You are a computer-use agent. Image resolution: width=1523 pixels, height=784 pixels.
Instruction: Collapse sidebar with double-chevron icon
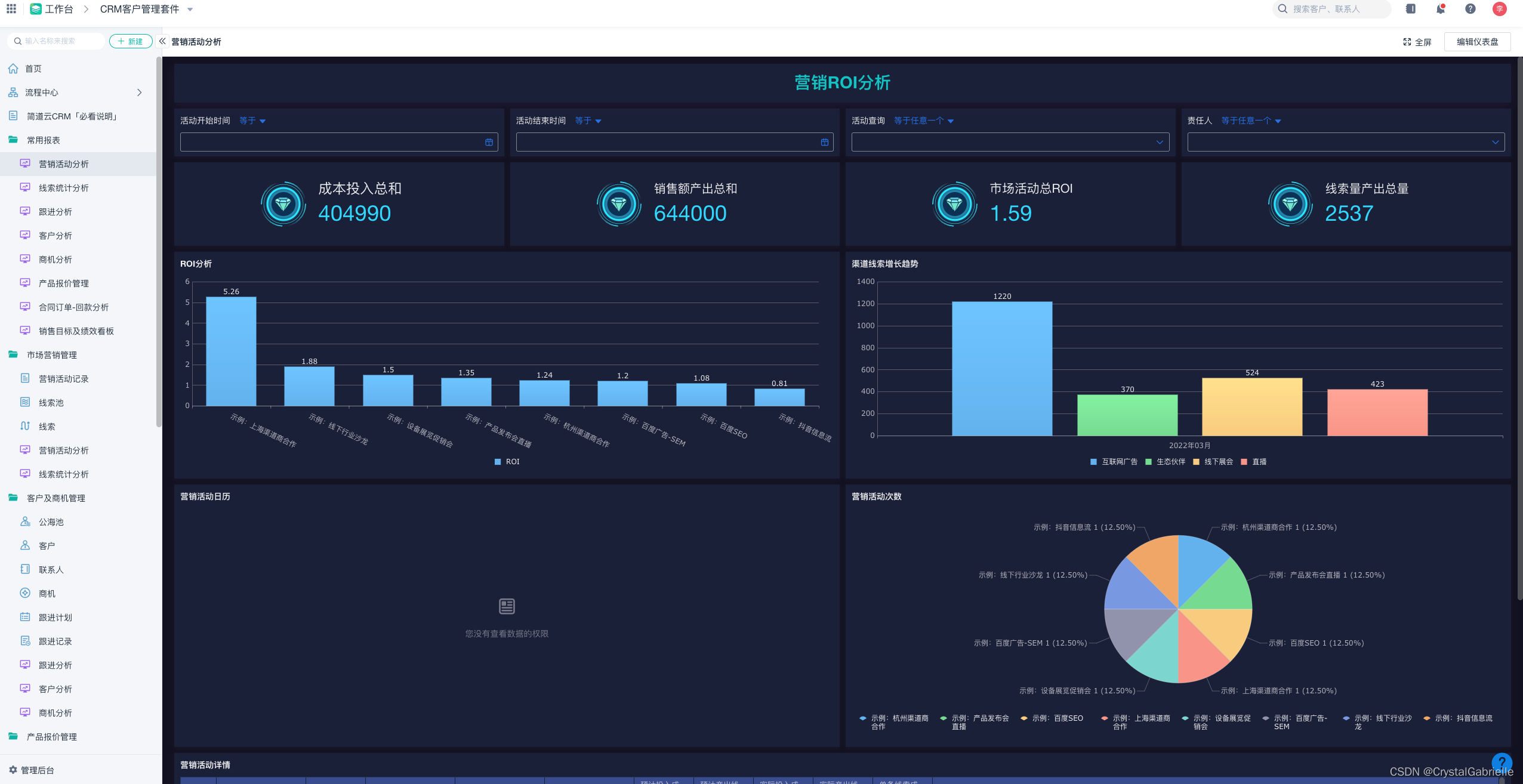click(x=162, y=41)
